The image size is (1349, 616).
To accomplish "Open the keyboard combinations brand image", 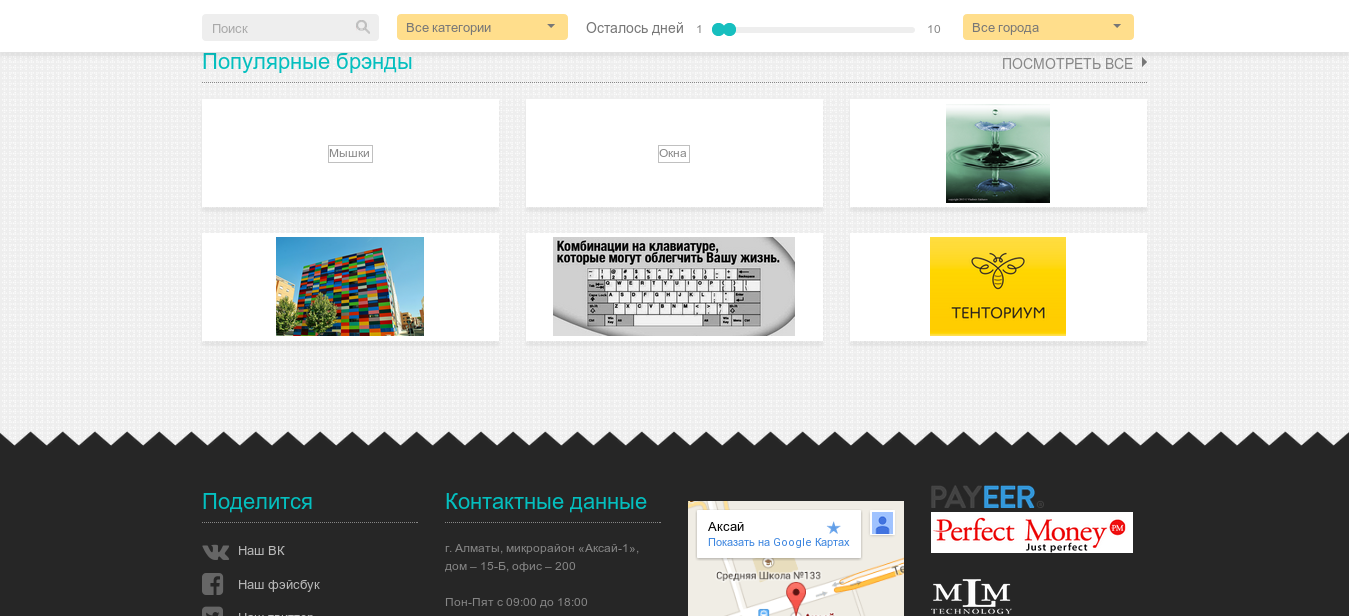I will [674, 286].
